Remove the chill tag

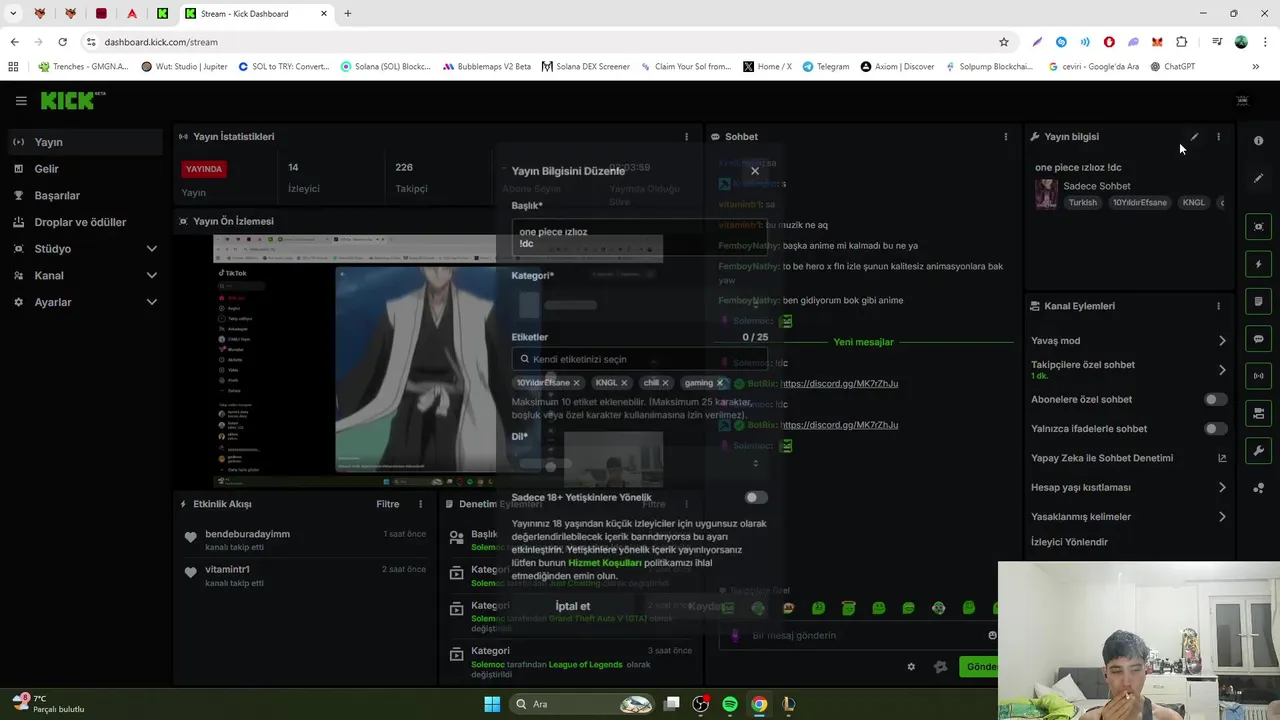[x=665, y=383]
